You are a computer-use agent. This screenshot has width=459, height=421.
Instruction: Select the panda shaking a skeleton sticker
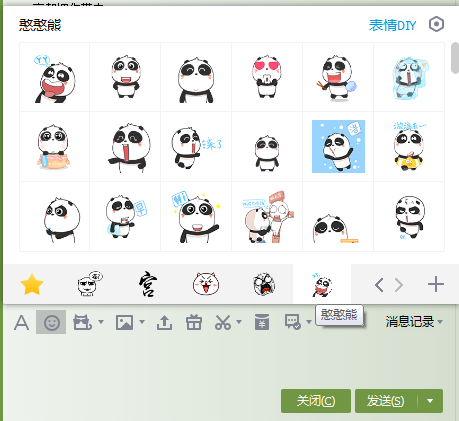point(267,217)
